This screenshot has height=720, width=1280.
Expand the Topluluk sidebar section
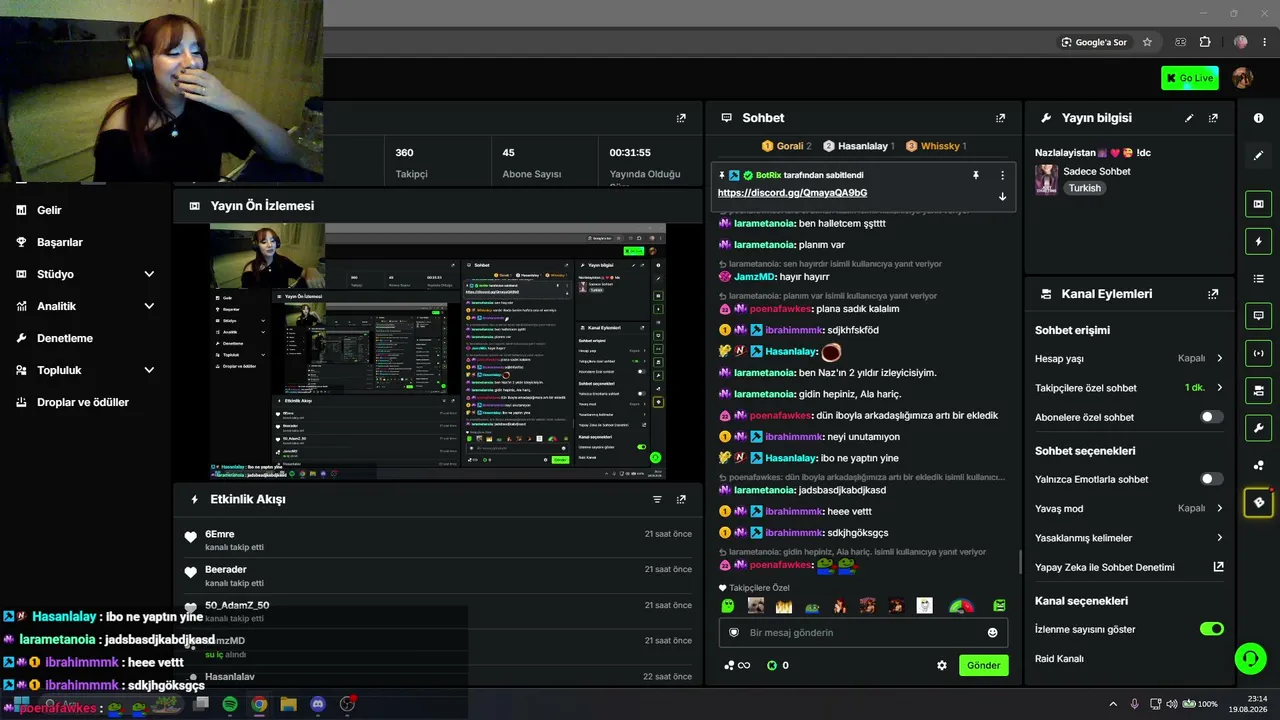(149, 370)
